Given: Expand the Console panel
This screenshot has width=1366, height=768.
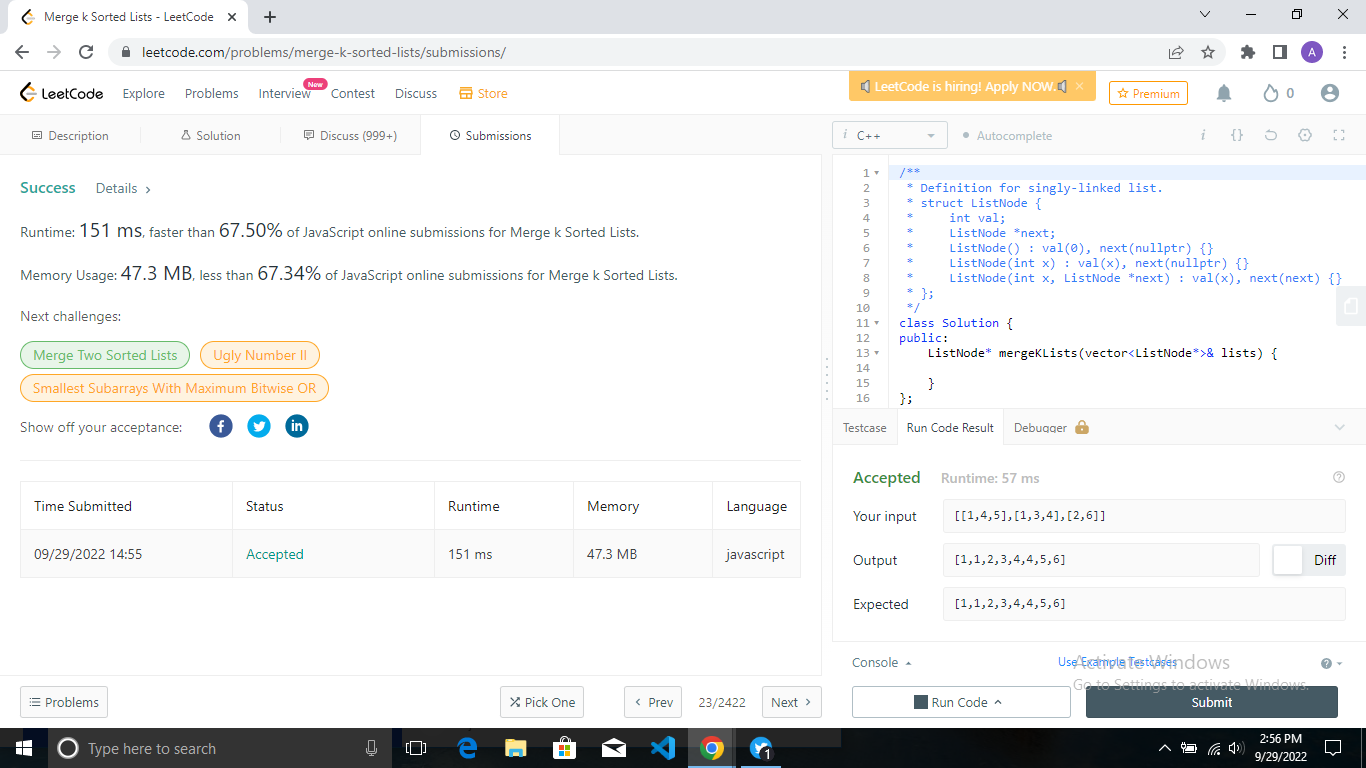Looking at the screenshot, I should (882, 663).
